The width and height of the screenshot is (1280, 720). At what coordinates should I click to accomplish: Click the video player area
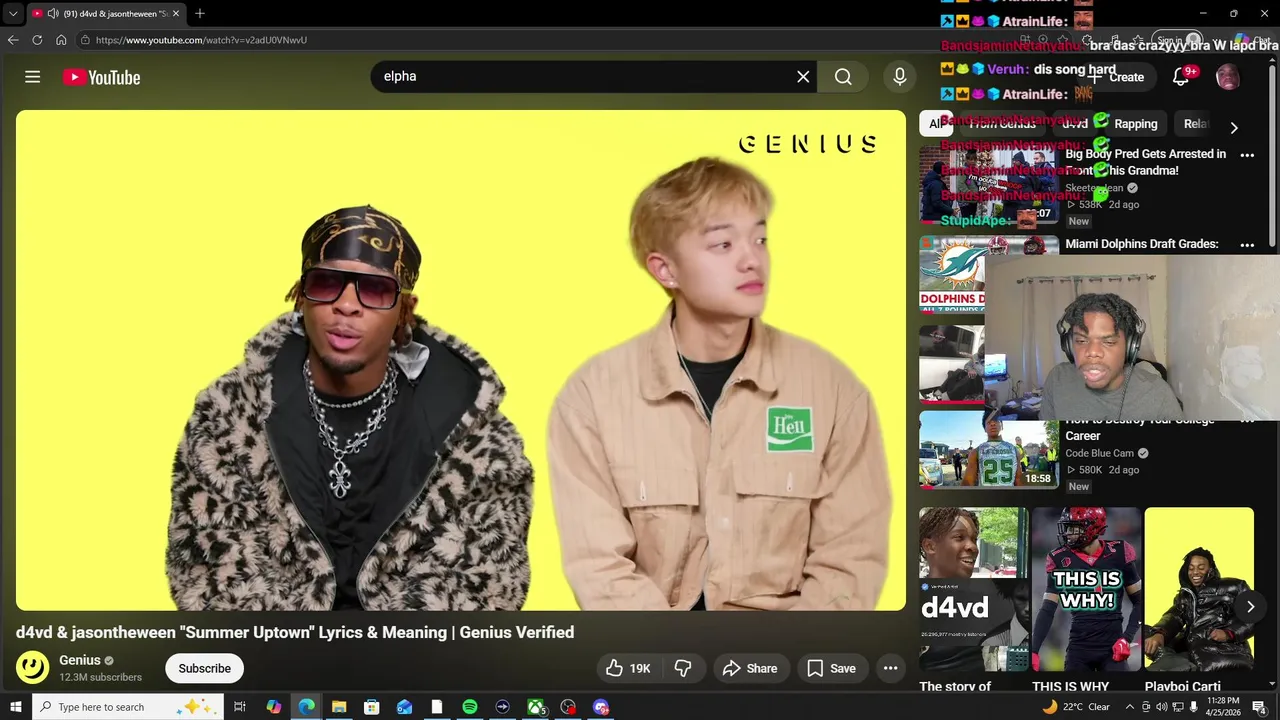pos(460,360)
